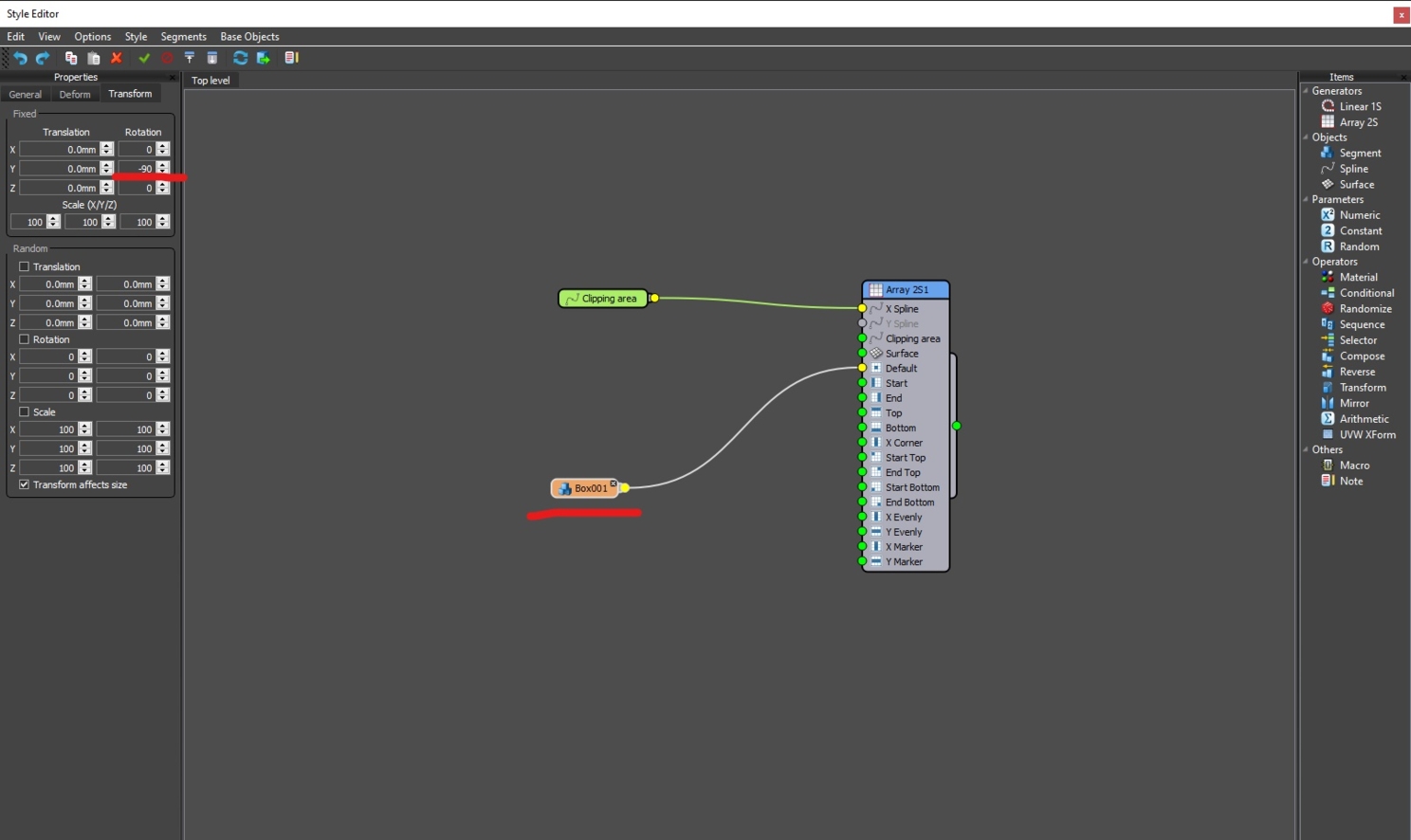The width and height of the screenshot is (1411, 840).
Task: Enable the random Rotation checkbox
Action: point(25,339)
